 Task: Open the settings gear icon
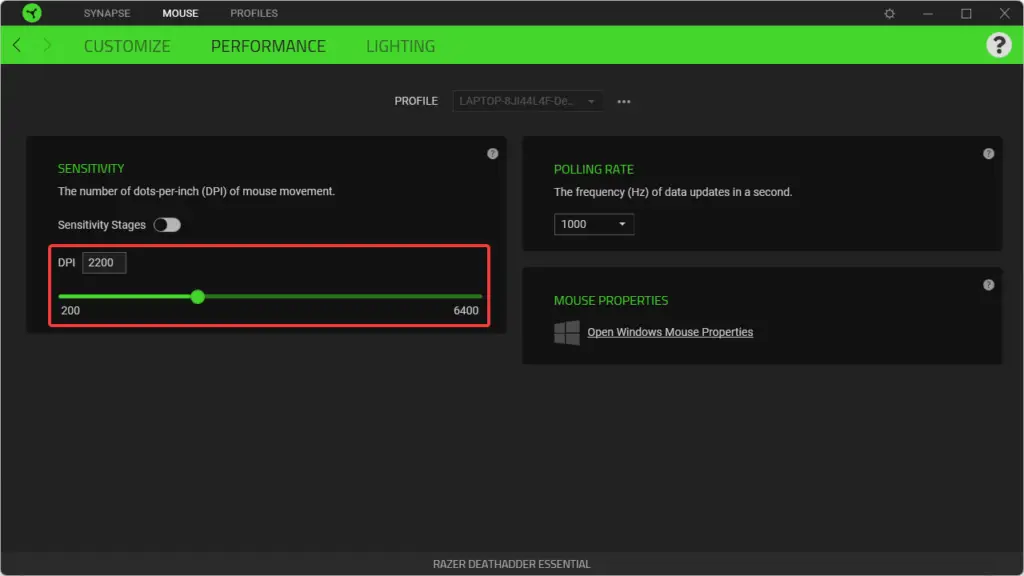point(889,13)
